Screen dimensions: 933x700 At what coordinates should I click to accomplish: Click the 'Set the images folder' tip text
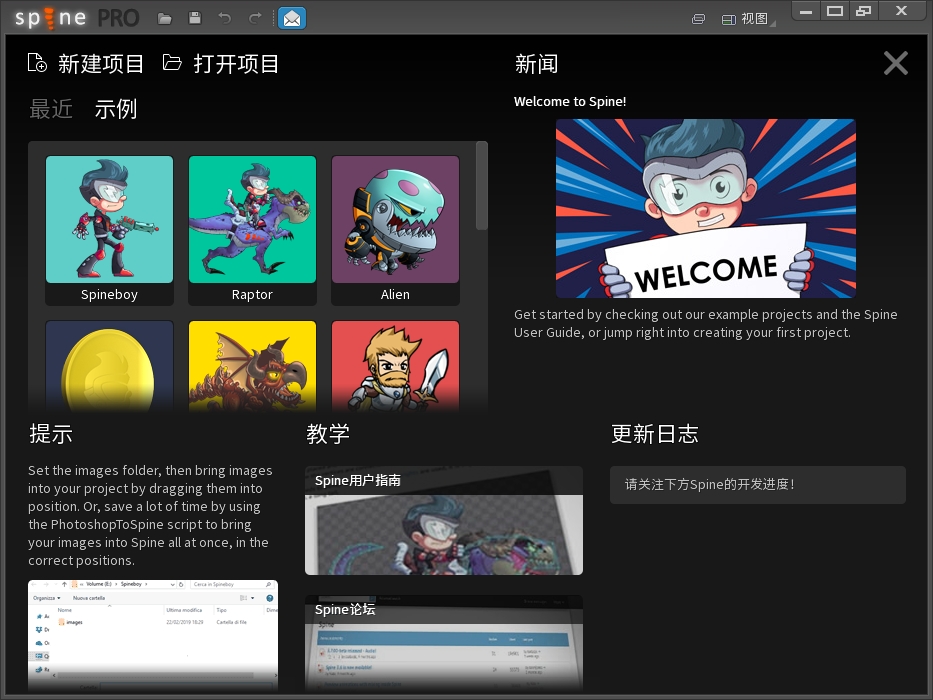pos(150,515)
